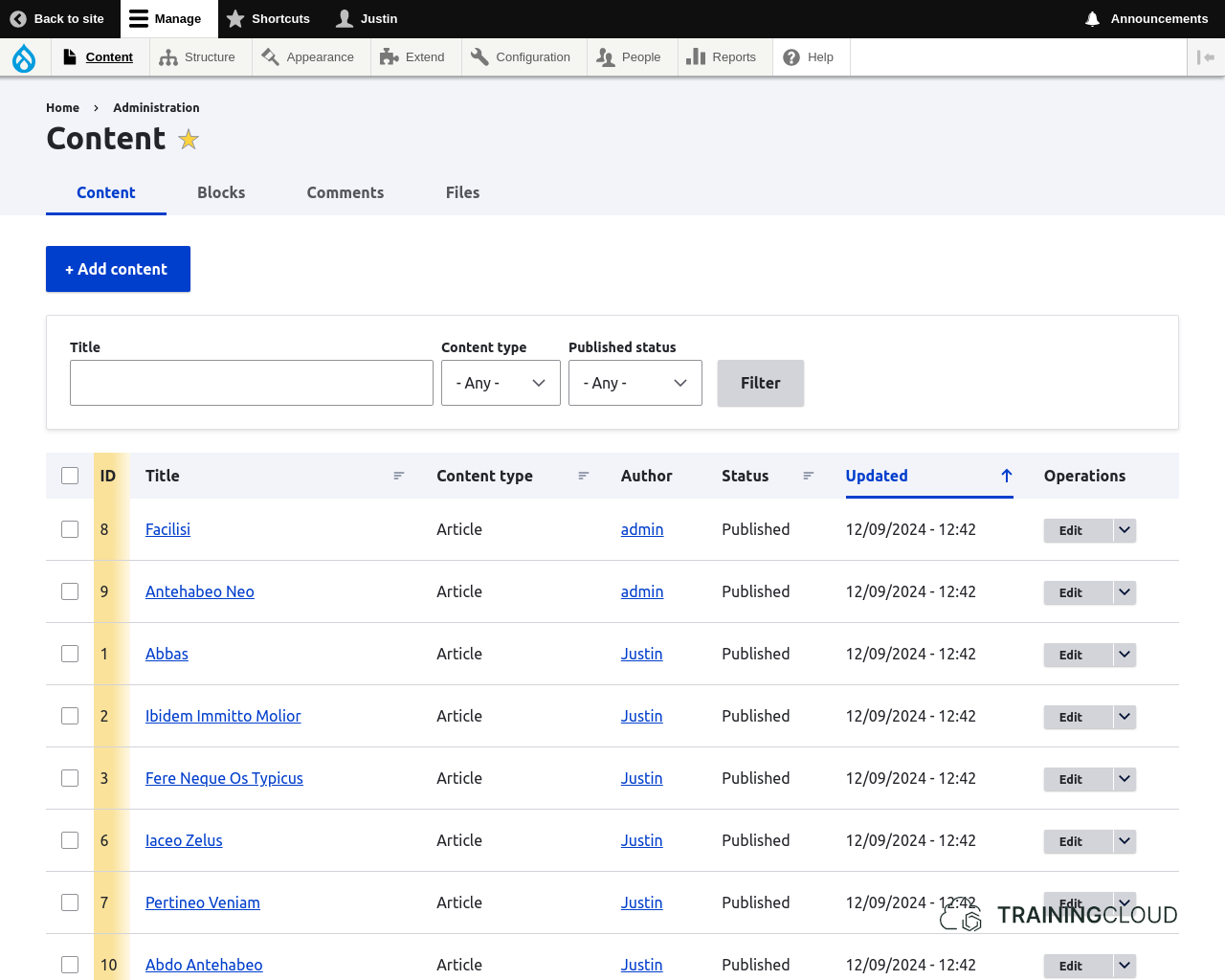Open the Pertineo Veniam article link

pos(203,902)
